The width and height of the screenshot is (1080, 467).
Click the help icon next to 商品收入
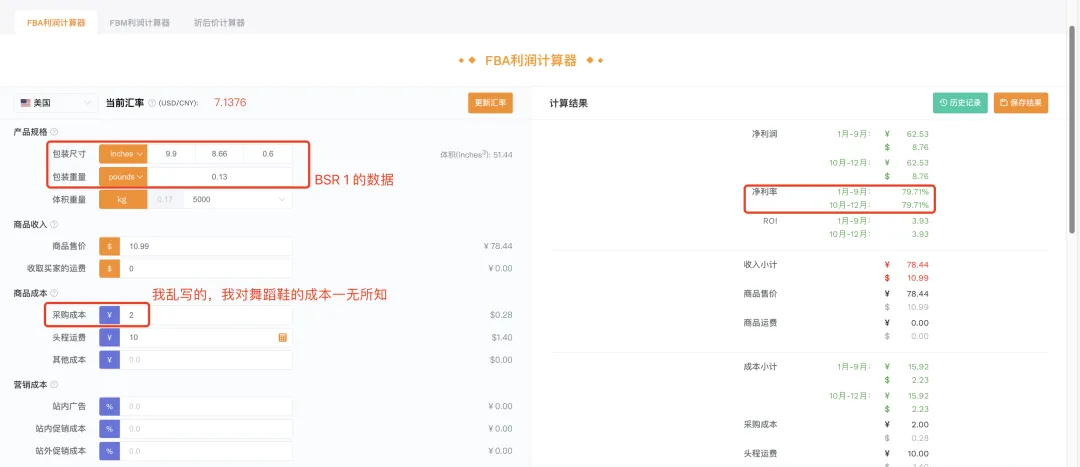(54, 225)
